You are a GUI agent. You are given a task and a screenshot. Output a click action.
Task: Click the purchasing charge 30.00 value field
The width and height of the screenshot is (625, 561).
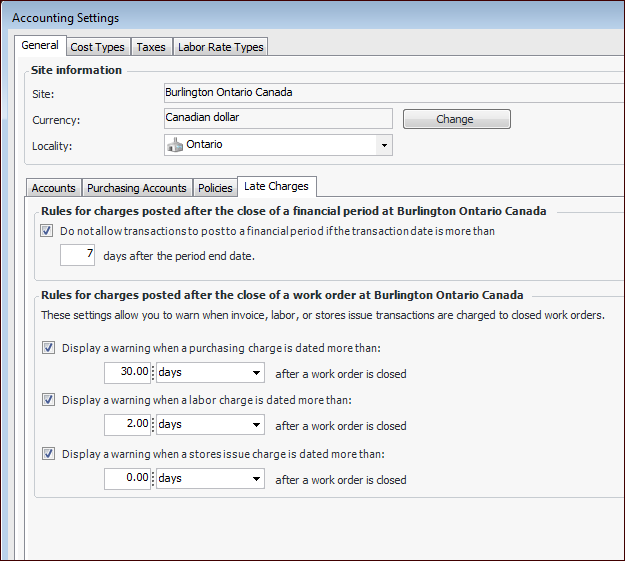(127, 372)
